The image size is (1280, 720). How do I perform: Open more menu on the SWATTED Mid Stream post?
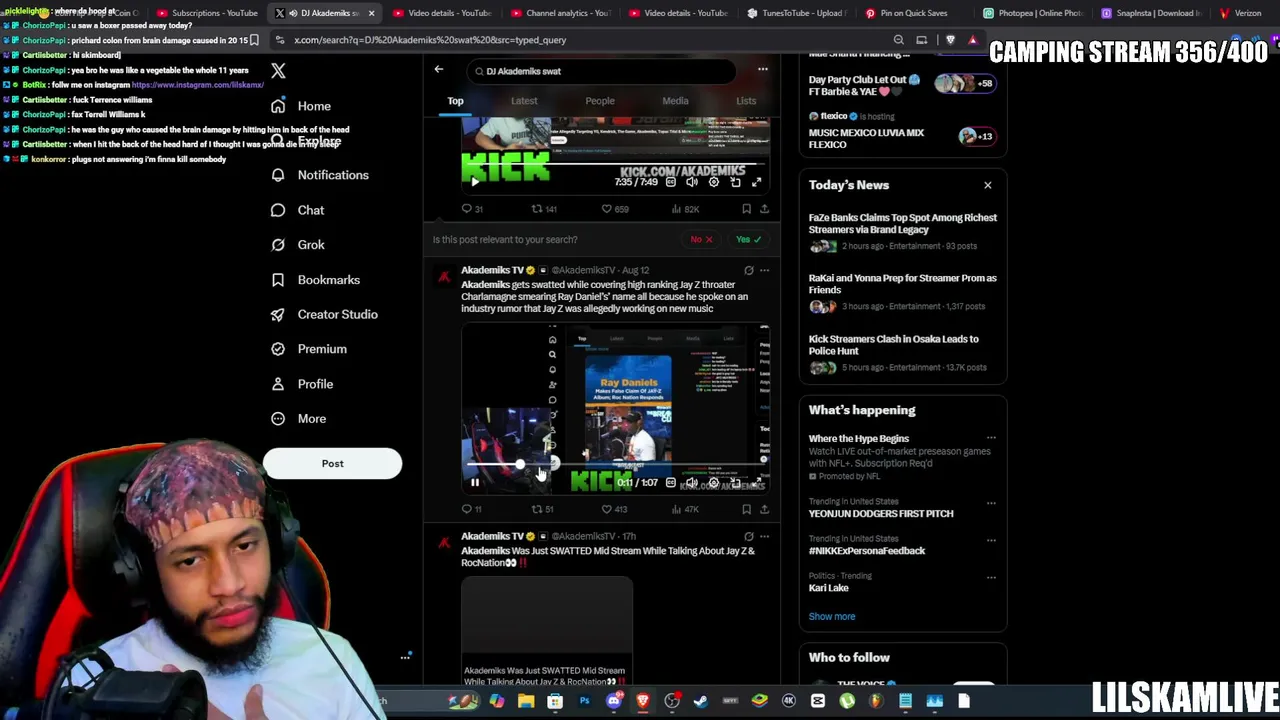765,536
